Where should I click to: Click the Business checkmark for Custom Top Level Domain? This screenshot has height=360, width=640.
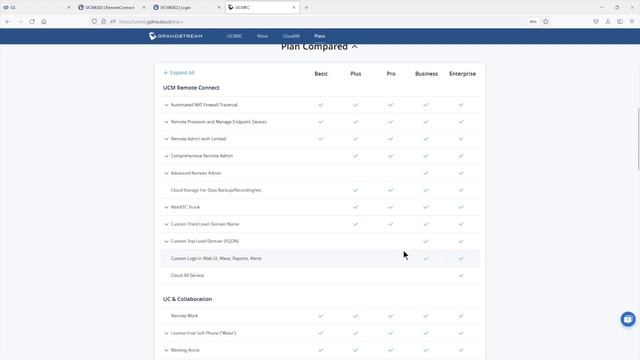click(x=426, y=241)
